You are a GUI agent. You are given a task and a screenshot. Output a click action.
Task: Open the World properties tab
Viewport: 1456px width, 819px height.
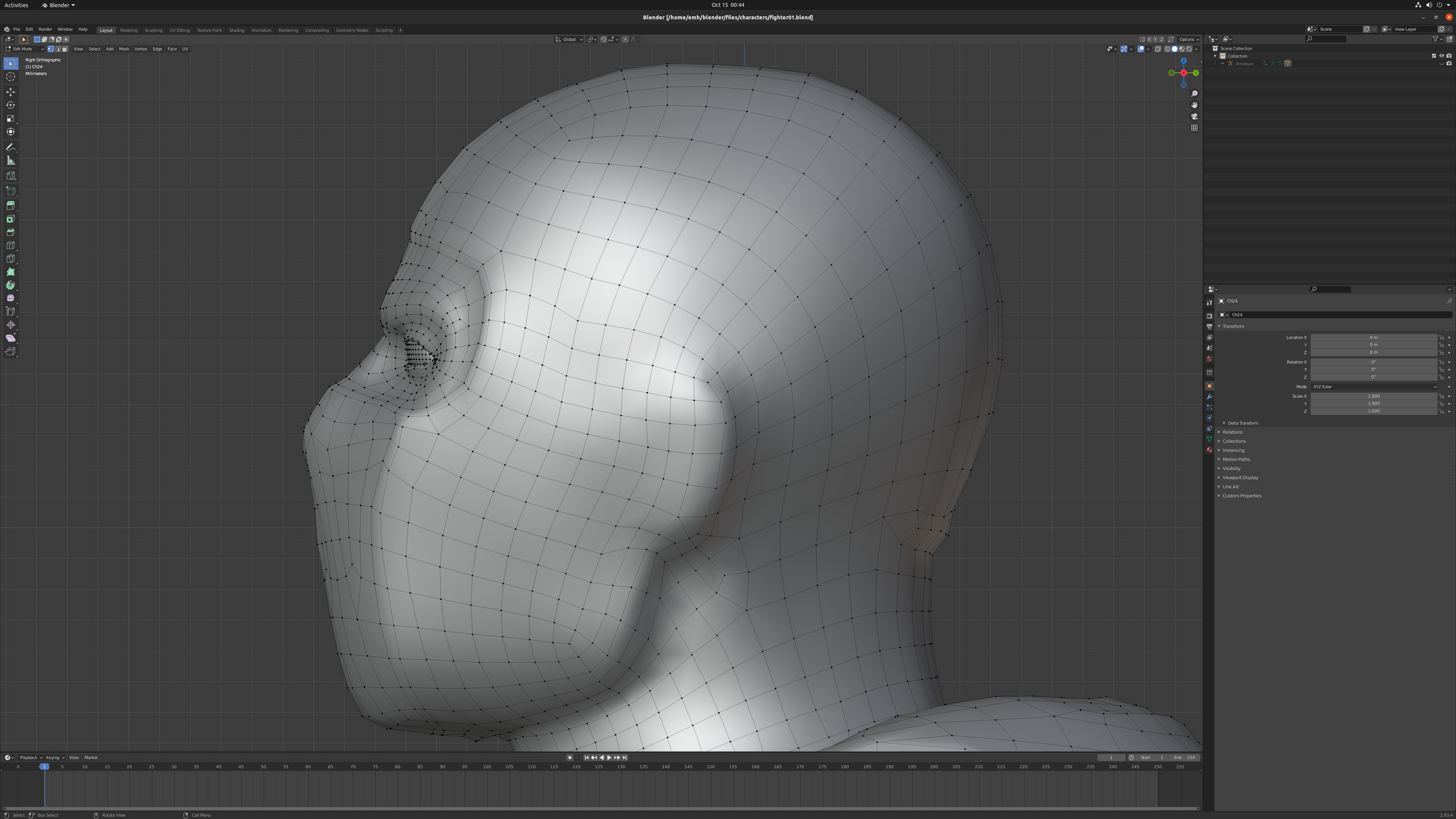tap(1209, 359)
